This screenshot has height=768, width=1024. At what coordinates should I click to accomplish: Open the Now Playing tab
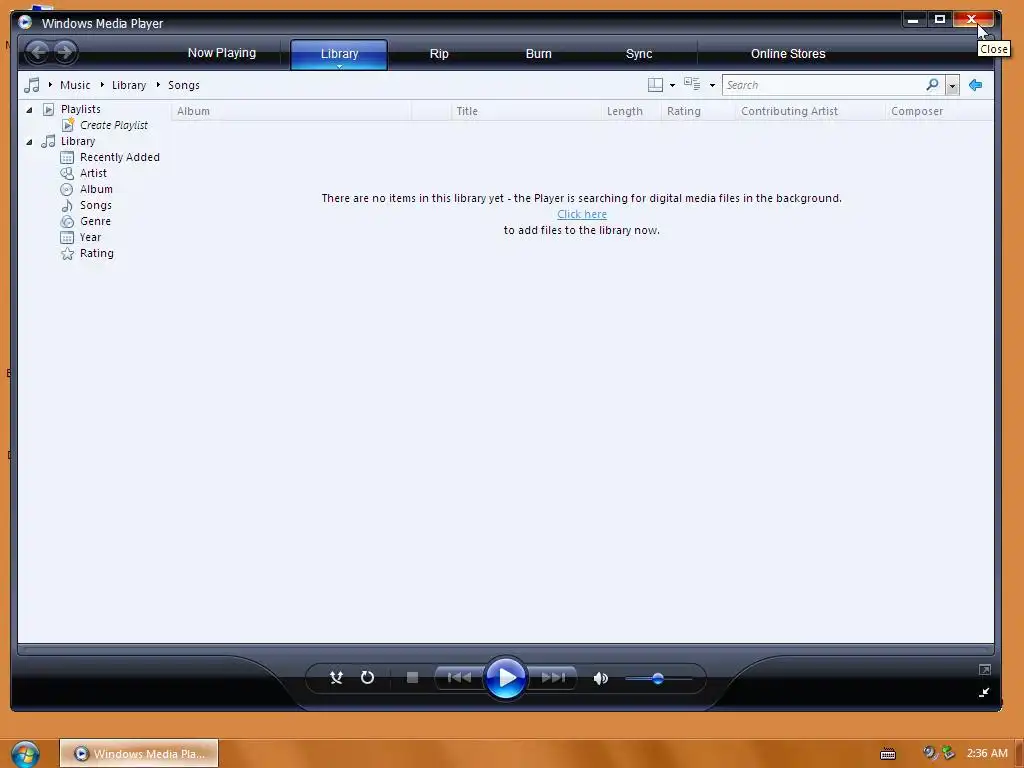pos(222,53)
